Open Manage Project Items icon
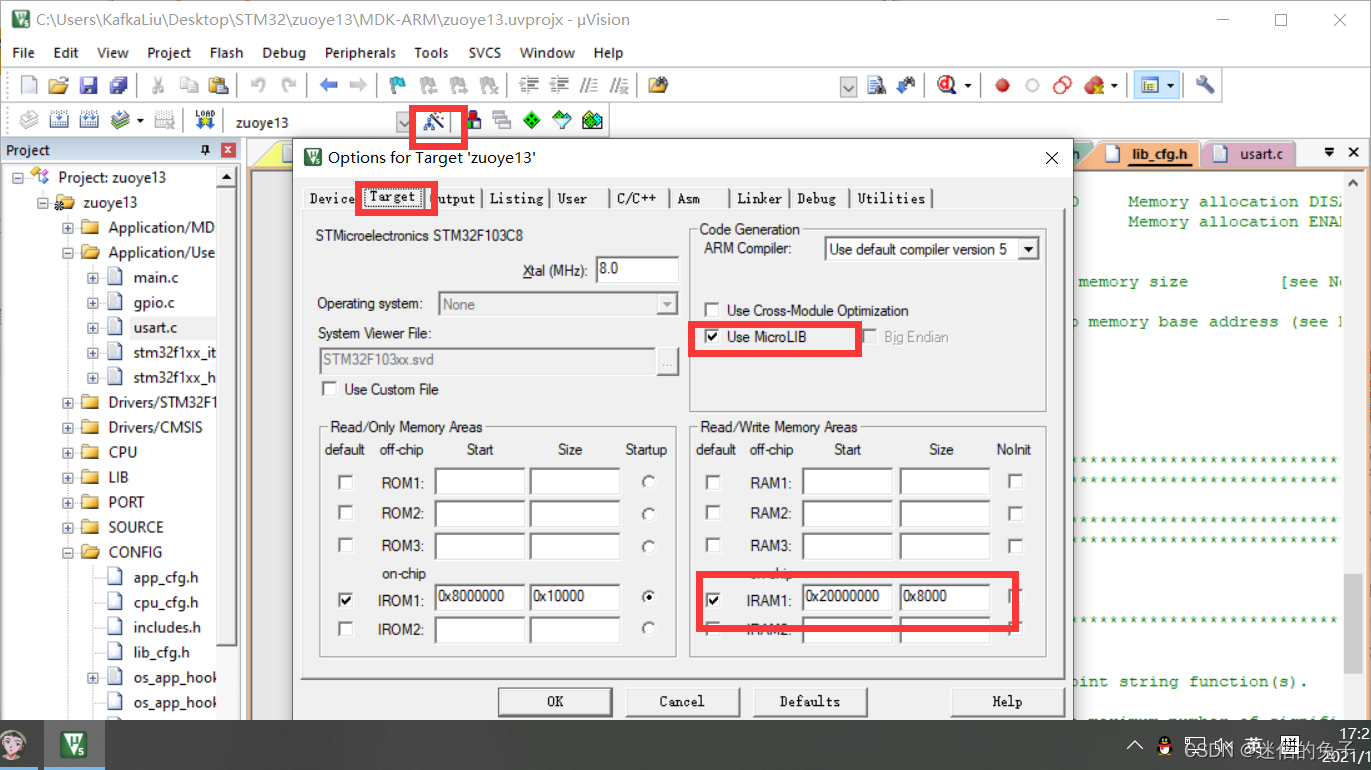The width and height of the screenshot is (1371, 770). point(473,121)
